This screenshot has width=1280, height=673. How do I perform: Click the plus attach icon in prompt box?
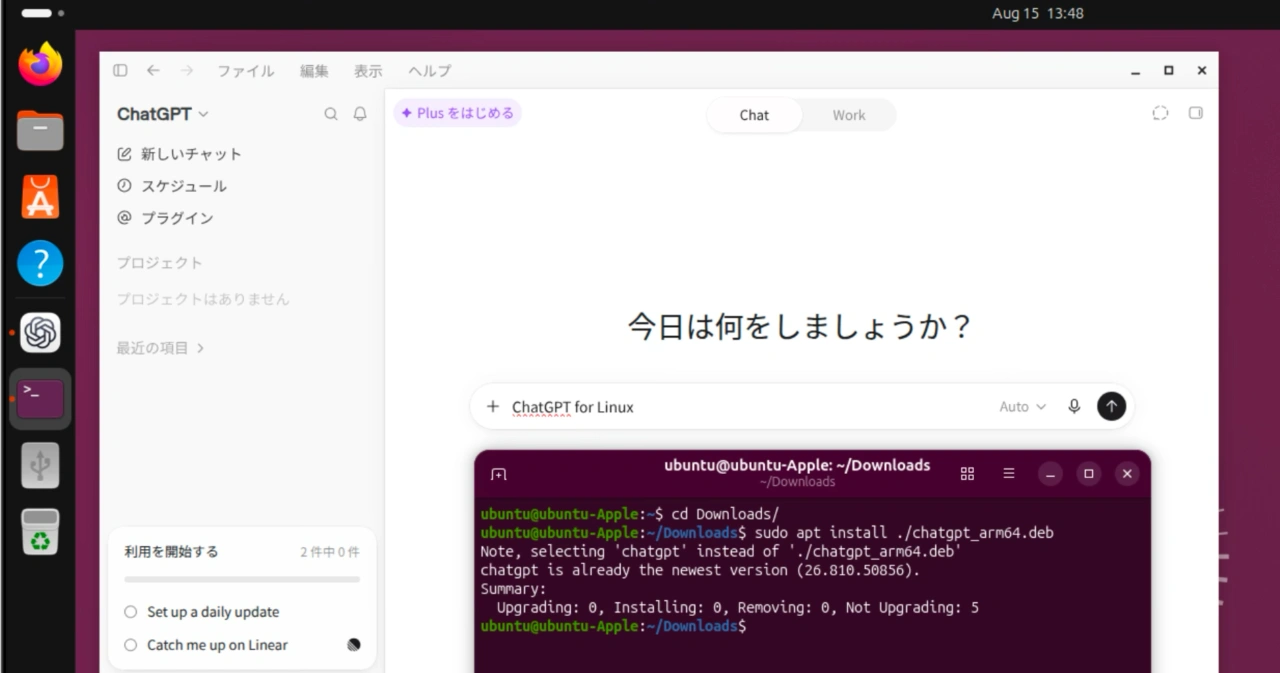pyautogui.click(x=492, y=406)
